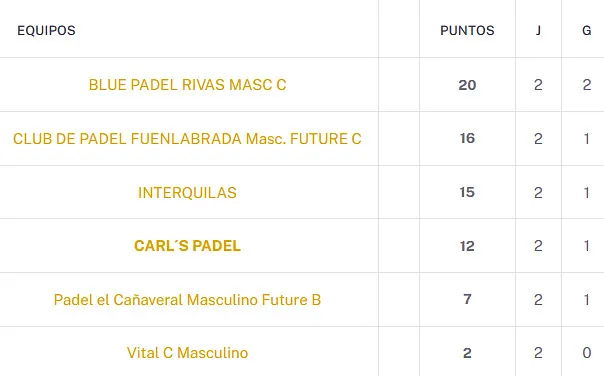Click the 20 points cell for Blue Padel Rivas
Image resolution: width=604 pixels, height=376 pixels.
point(467,85)
